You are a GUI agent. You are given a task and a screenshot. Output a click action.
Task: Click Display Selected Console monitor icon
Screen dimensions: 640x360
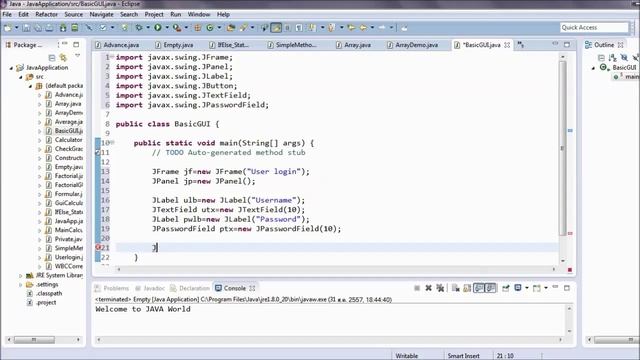click(518, 288)
